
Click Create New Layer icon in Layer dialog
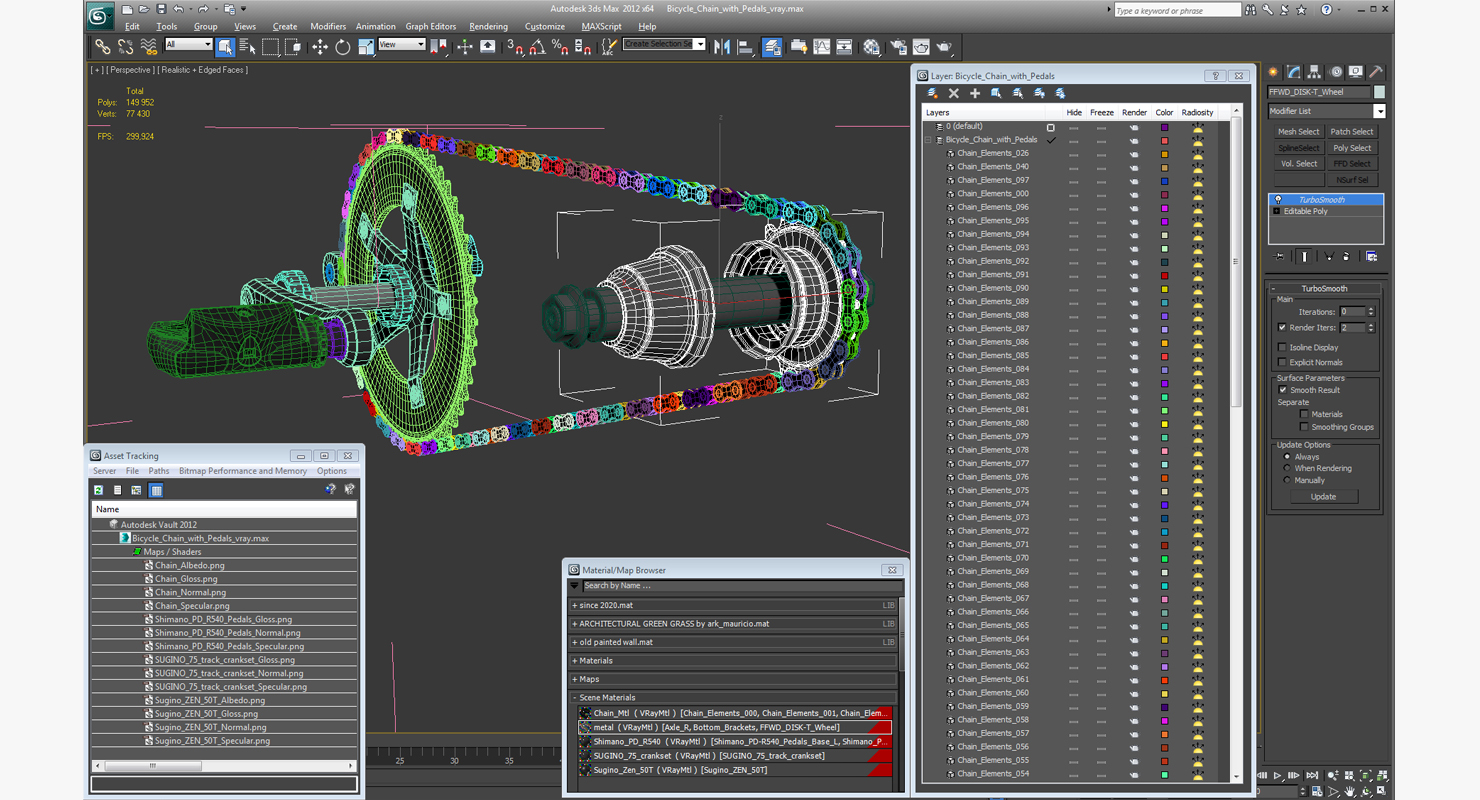pyautogui.click(x=932, y=93)
